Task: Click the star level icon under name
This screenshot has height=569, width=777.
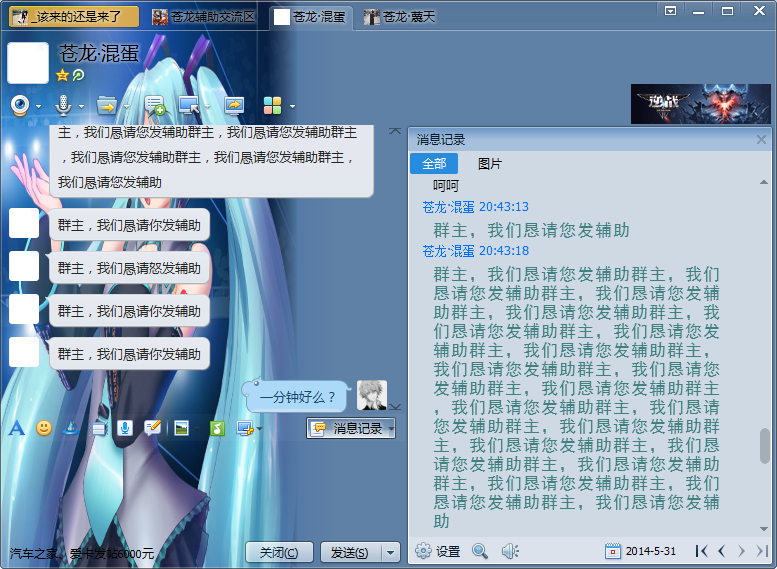Action: (x=62, y=75)
